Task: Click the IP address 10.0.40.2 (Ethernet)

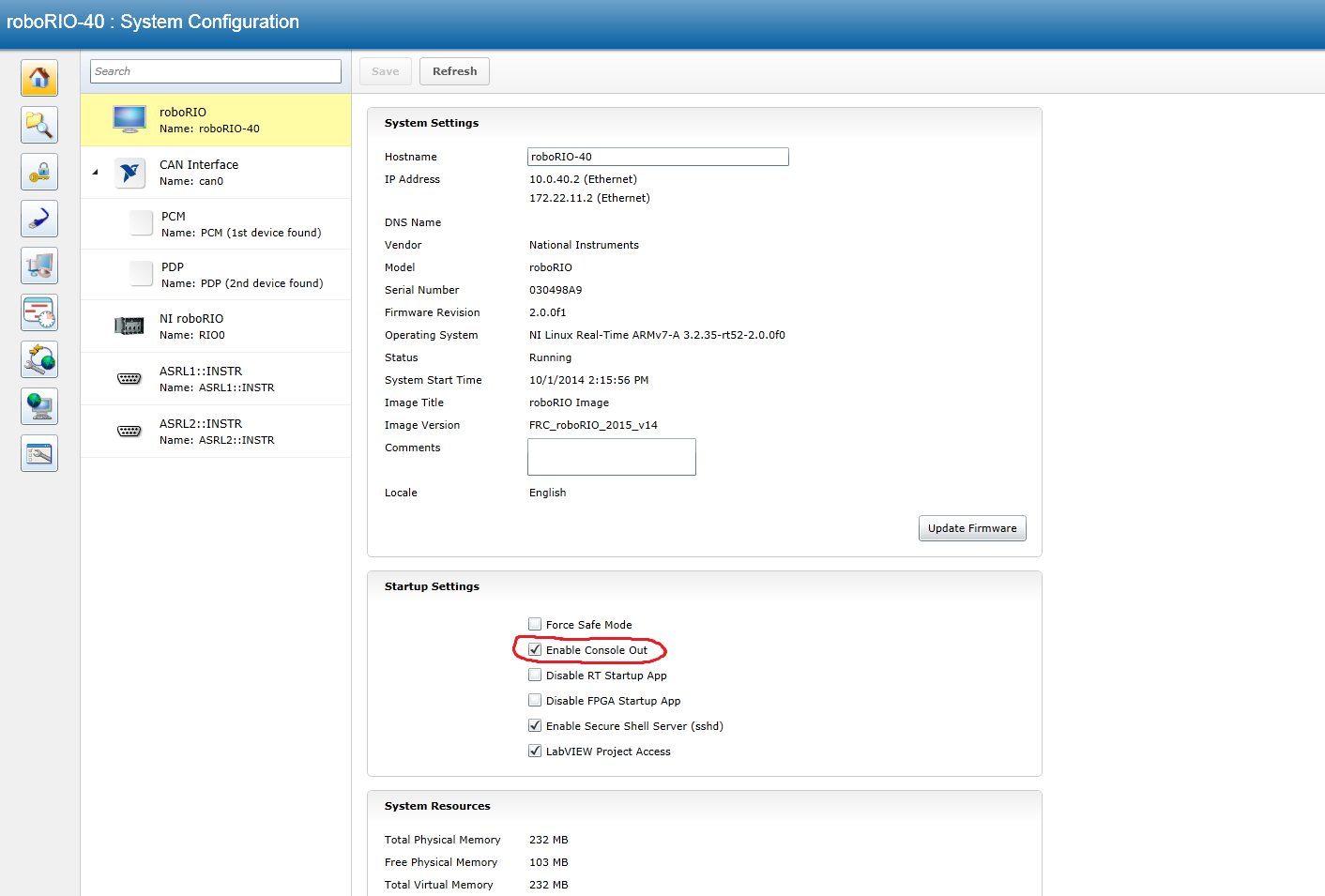Action: (x=583, y=179)
